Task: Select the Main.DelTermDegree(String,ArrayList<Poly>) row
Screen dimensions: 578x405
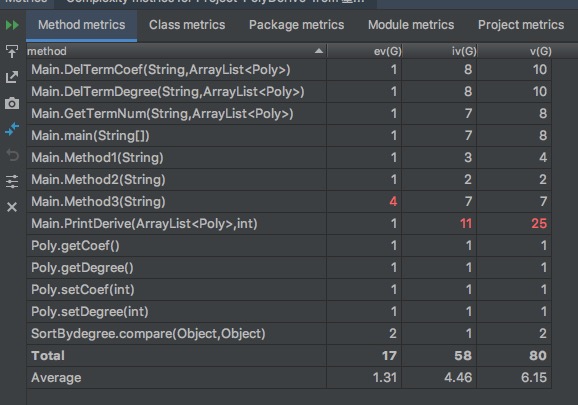Action: (289, 92)
